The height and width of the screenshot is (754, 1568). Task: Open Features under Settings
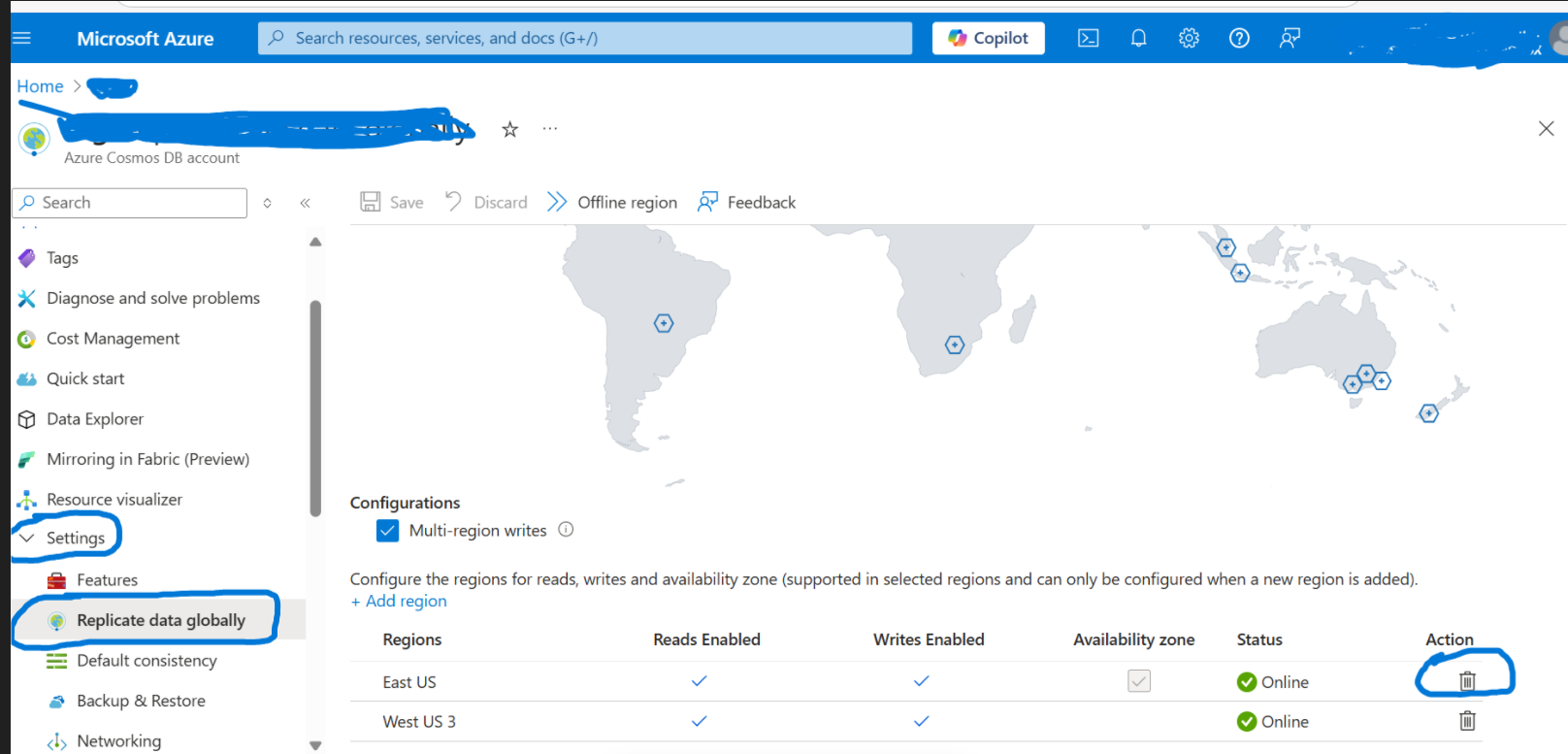pos(107,580)
